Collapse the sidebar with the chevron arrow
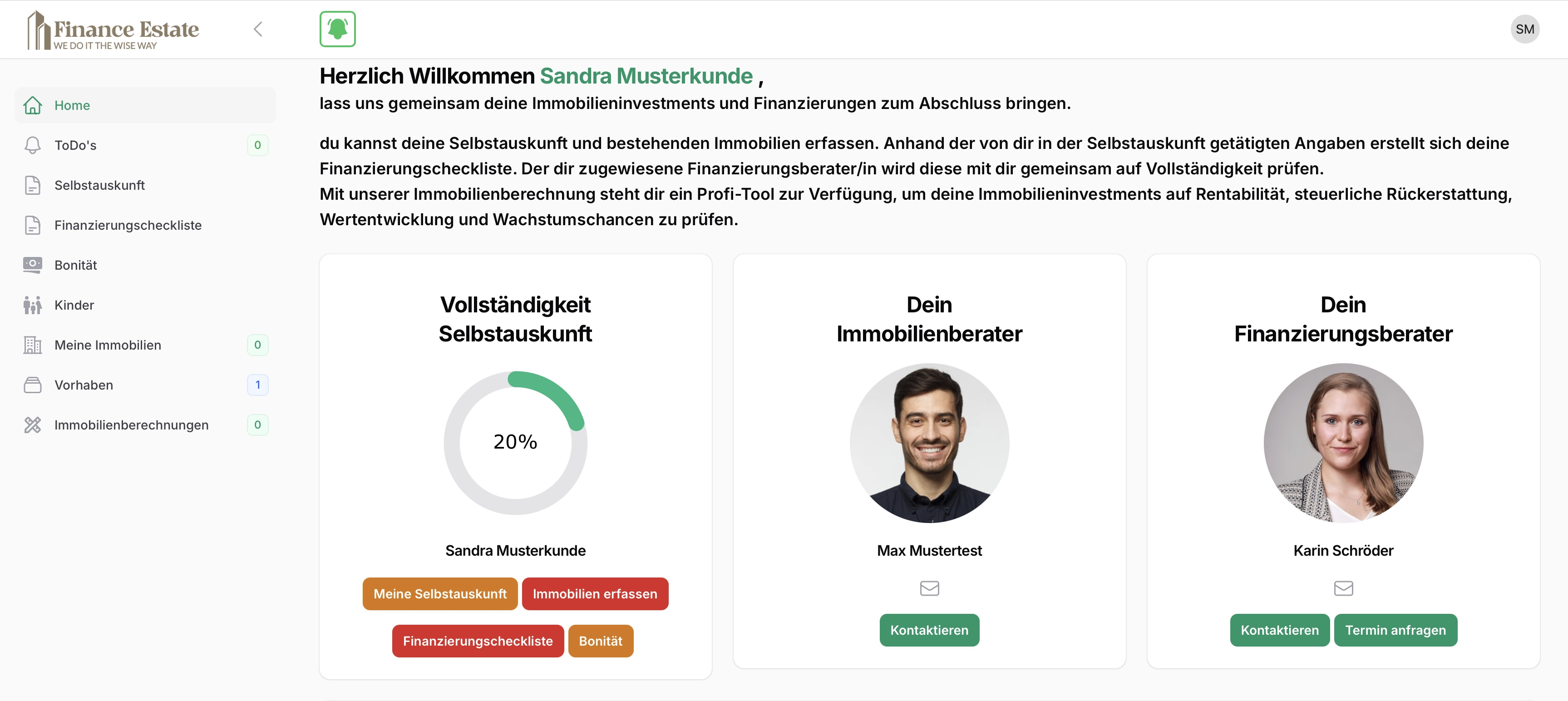This screenshot has height=701, width=1568. pos(258,29)
